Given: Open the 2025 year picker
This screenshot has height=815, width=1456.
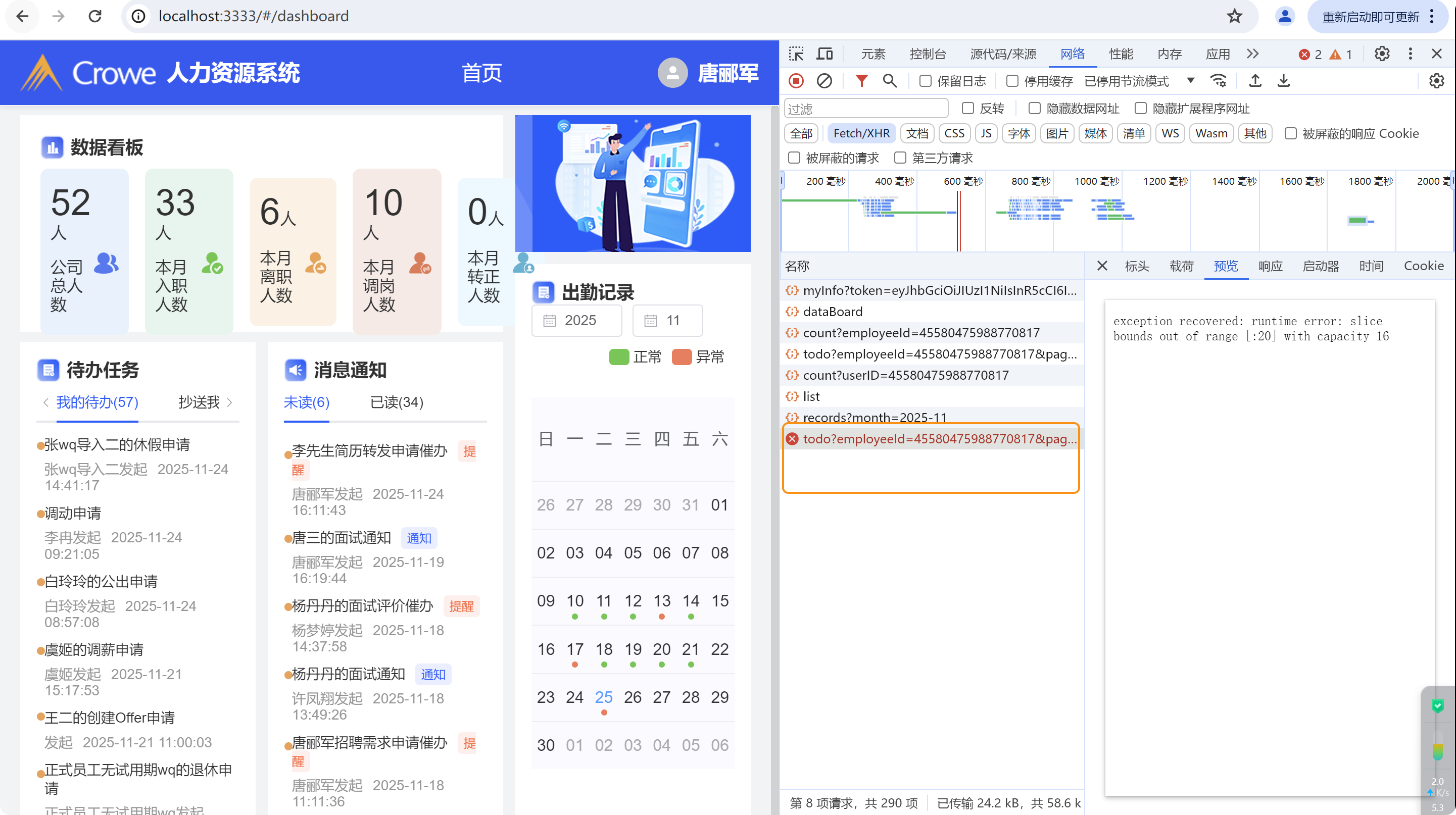Looking at the screenshot, I should (576, 320).
